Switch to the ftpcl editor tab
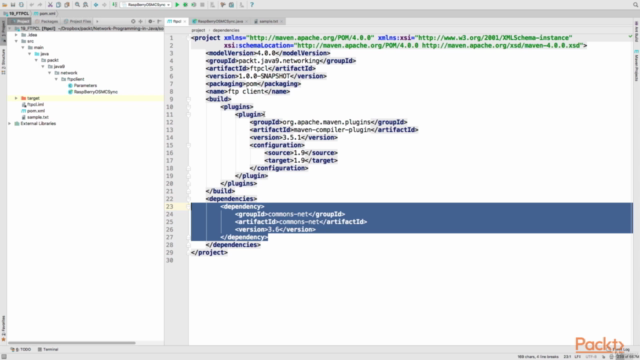 coord(175,21)
